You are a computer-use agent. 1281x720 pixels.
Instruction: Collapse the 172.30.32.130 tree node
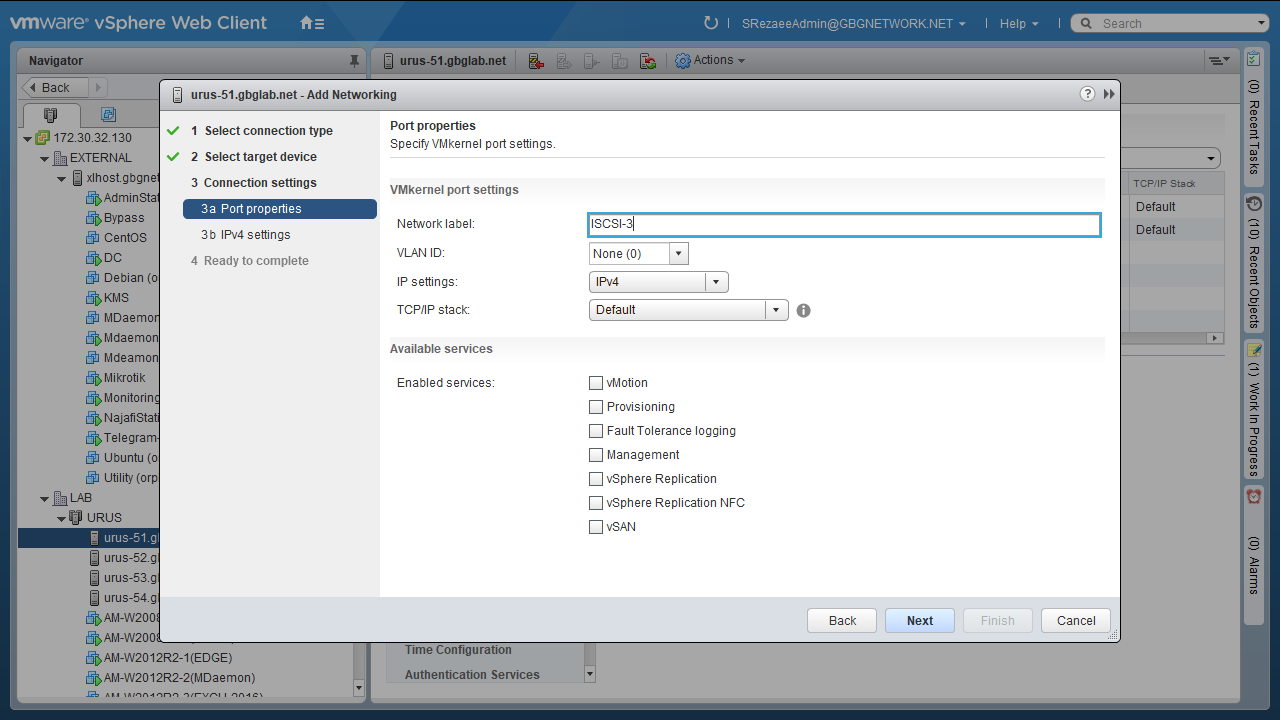click(x=27, y=138)
